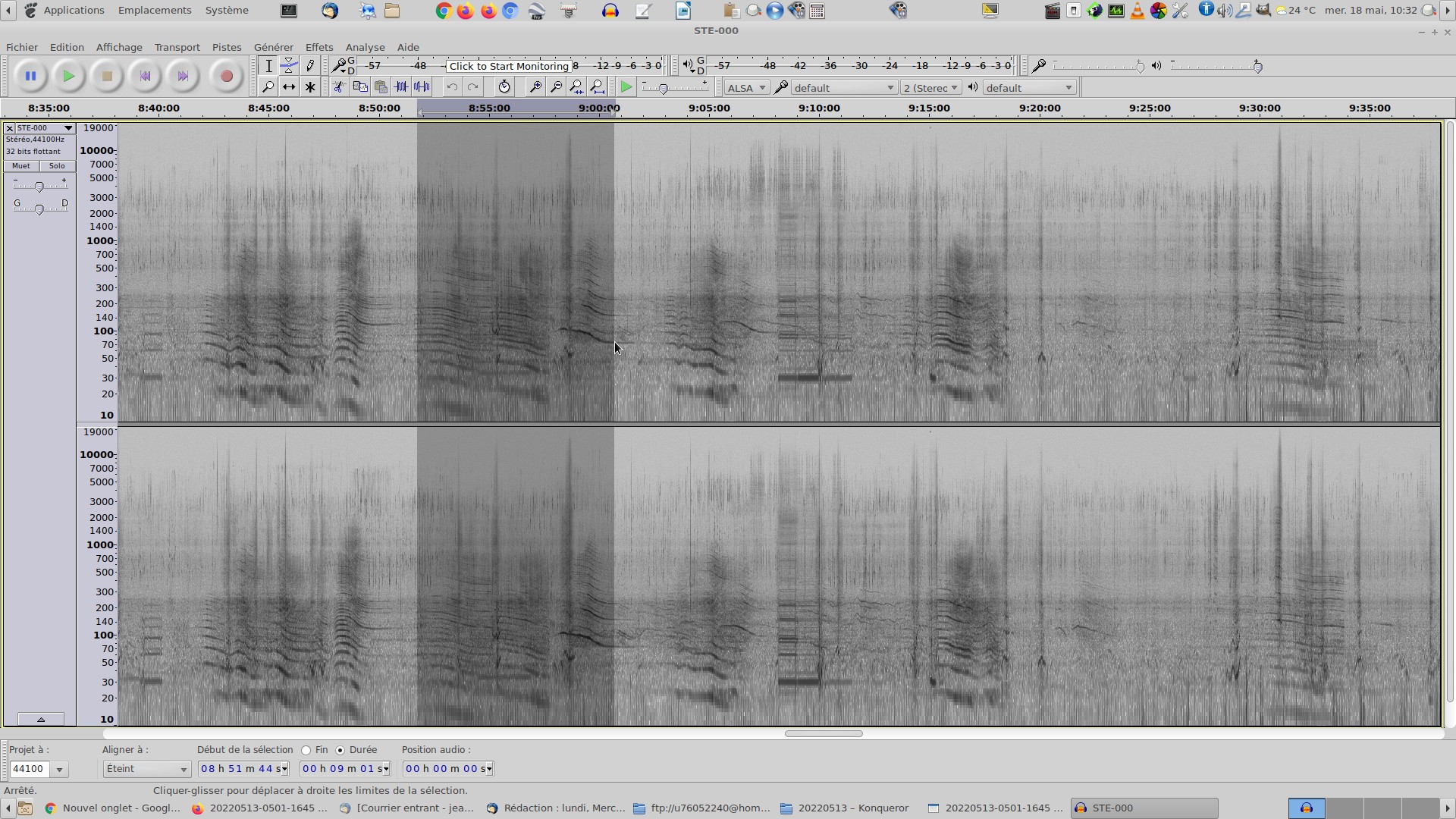Click the Zoom In magnifier button
The image size is (1456, 819).
(x=535, y=87)
